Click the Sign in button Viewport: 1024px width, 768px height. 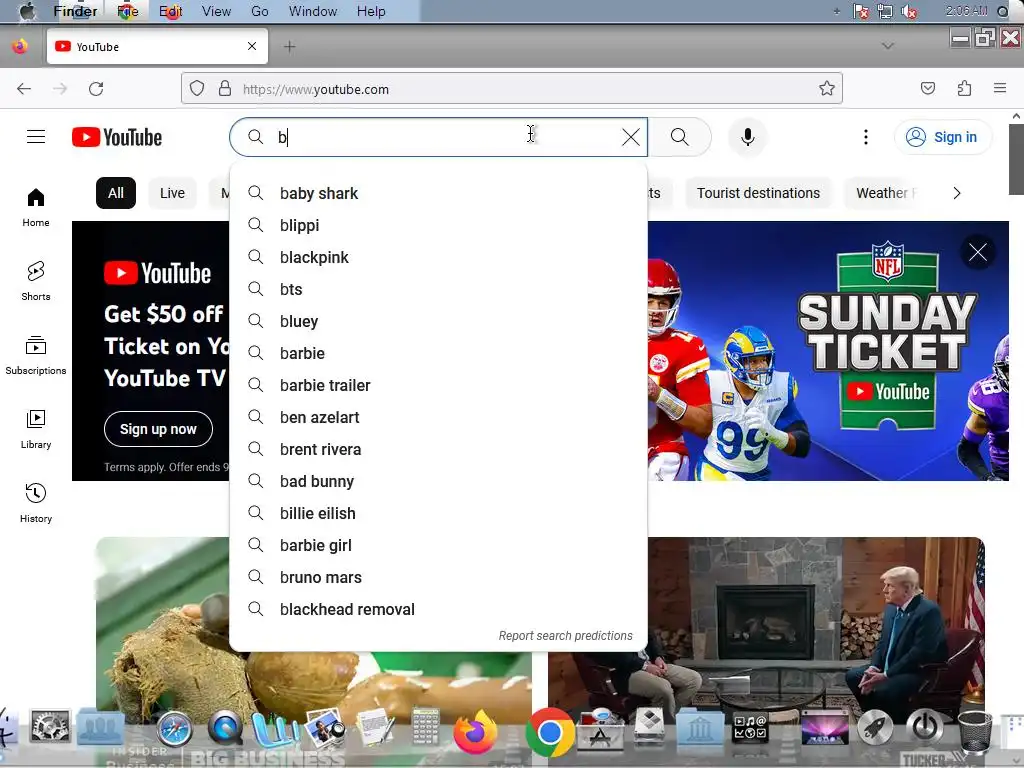(942, 137)
